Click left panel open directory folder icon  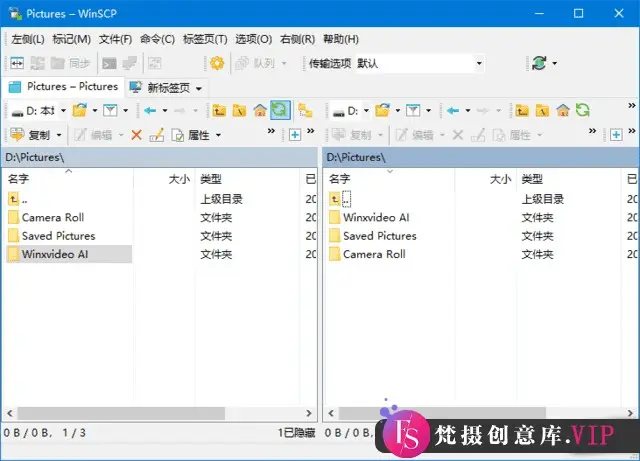pyautogui.click(x=80, y=110)
